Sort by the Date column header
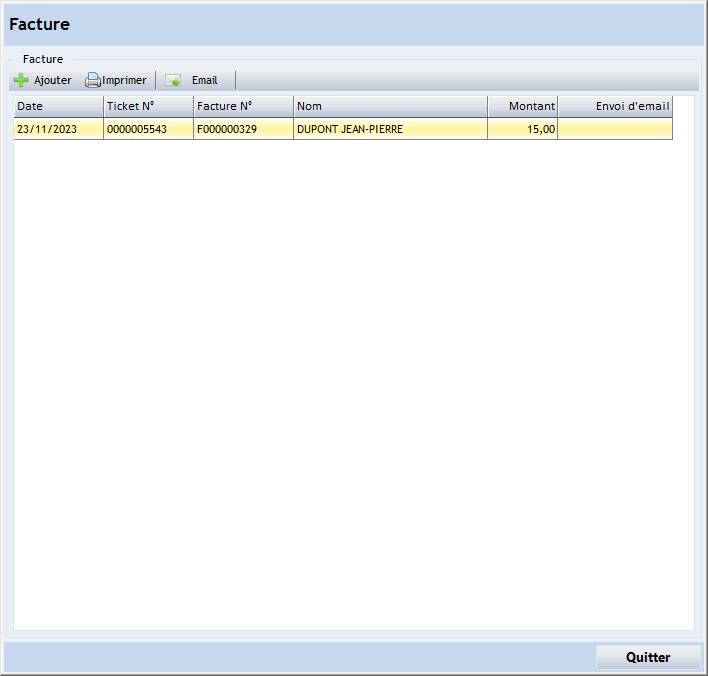Viewport: 708px width, 676px height. [58, 106]
